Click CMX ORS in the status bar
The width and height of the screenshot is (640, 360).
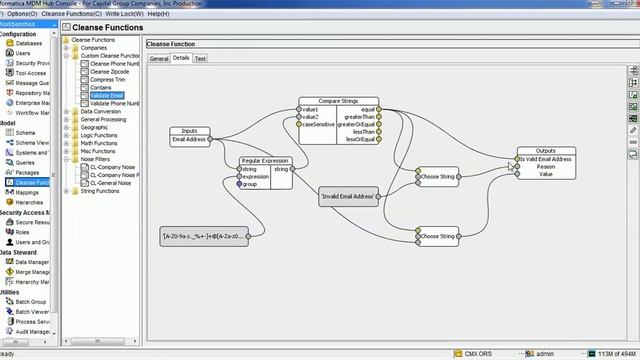point(478,353)
